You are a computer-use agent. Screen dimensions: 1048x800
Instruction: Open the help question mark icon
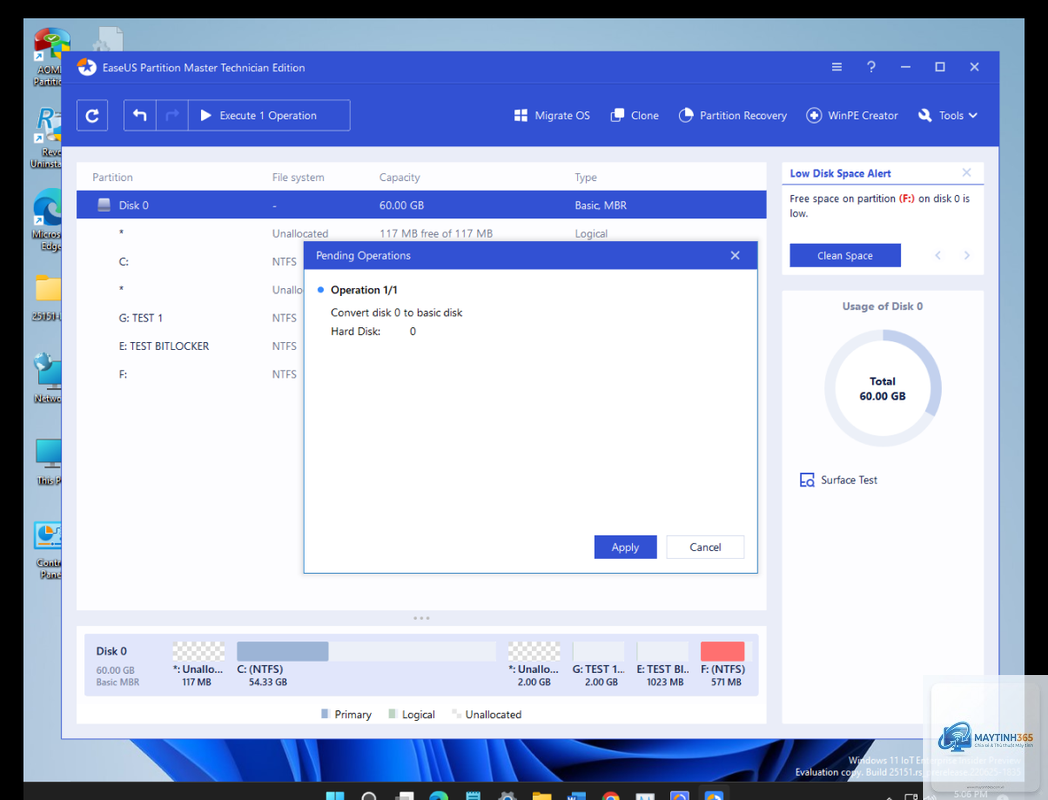pos(871,67)
